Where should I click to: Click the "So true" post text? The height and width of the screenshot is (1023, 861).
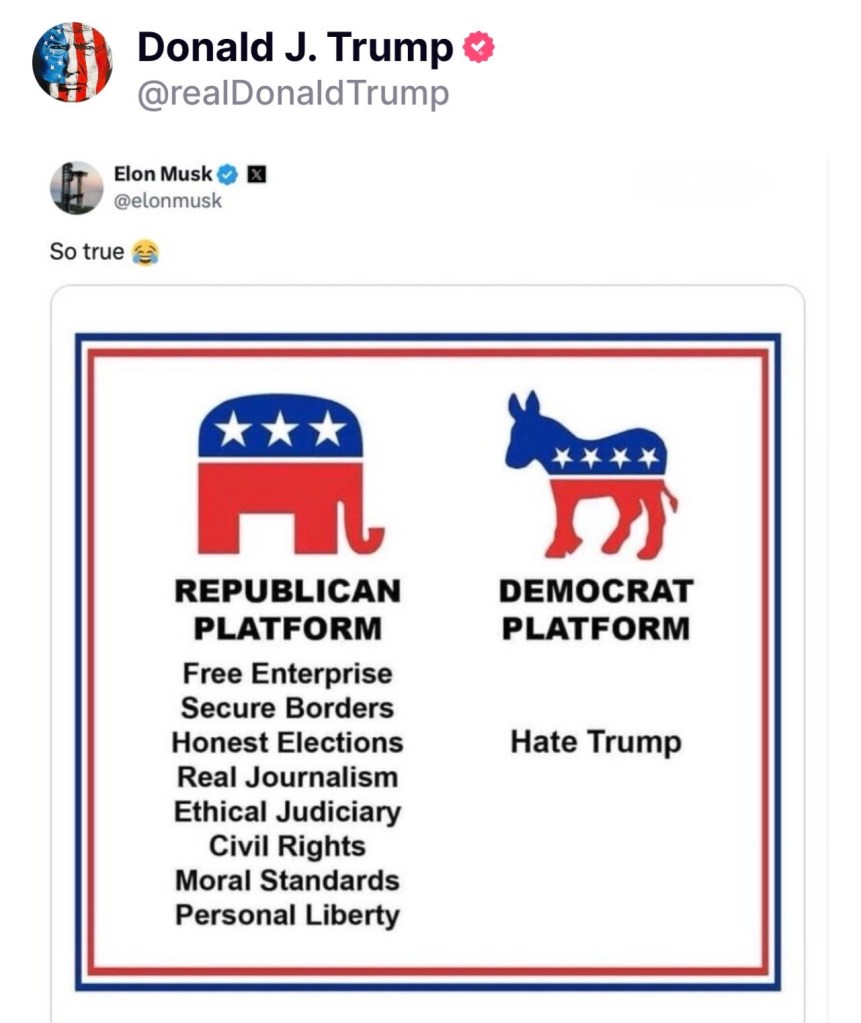click(x=87, y=252)
